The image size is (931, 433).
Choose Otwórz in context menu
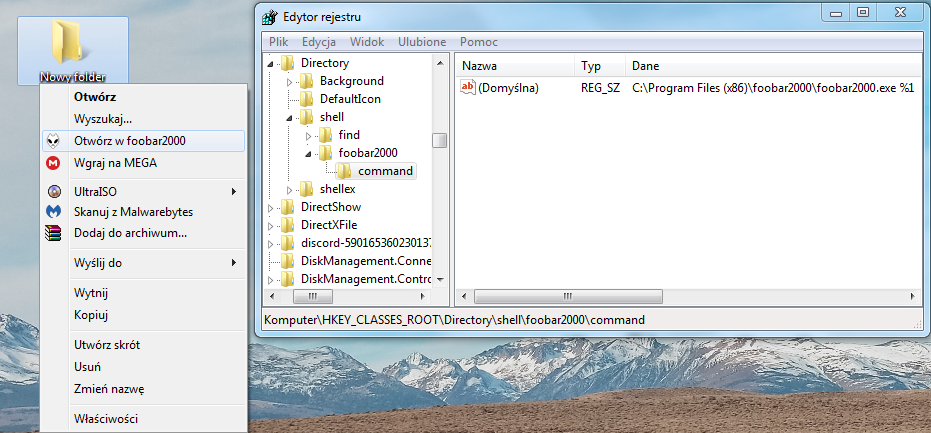coord(142,97)
